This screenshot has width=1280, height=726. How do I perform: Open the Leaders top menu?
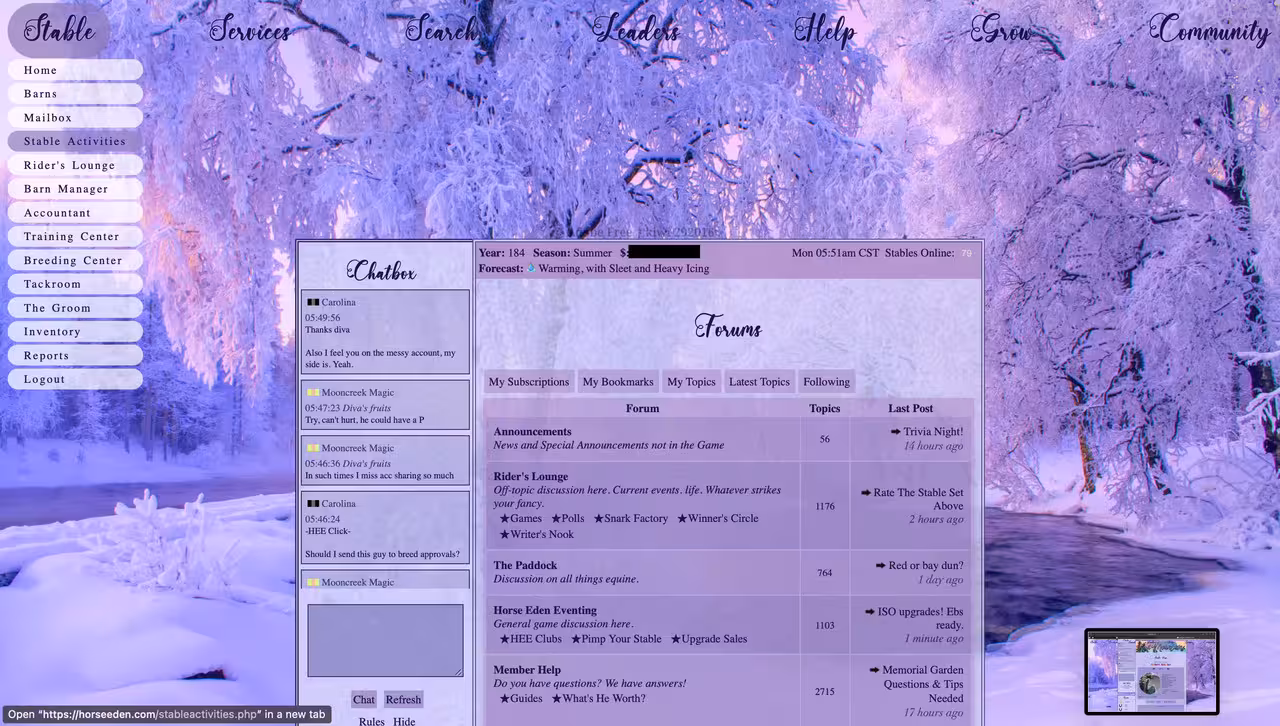click(x=636, y=29)
